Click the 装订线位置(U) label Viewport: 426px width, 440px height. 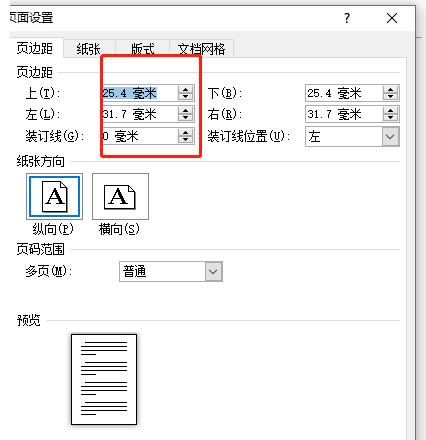click(x=249, y=136)
